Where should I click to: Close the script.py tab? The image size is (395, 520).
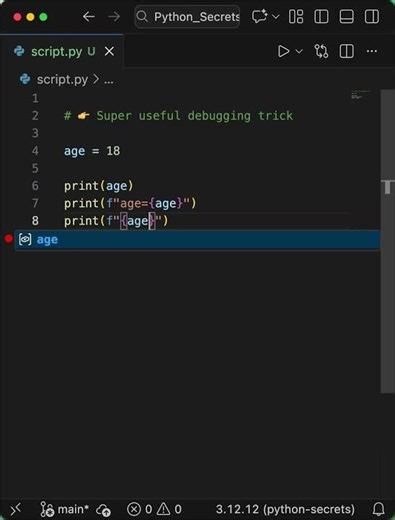coord(109,52)
